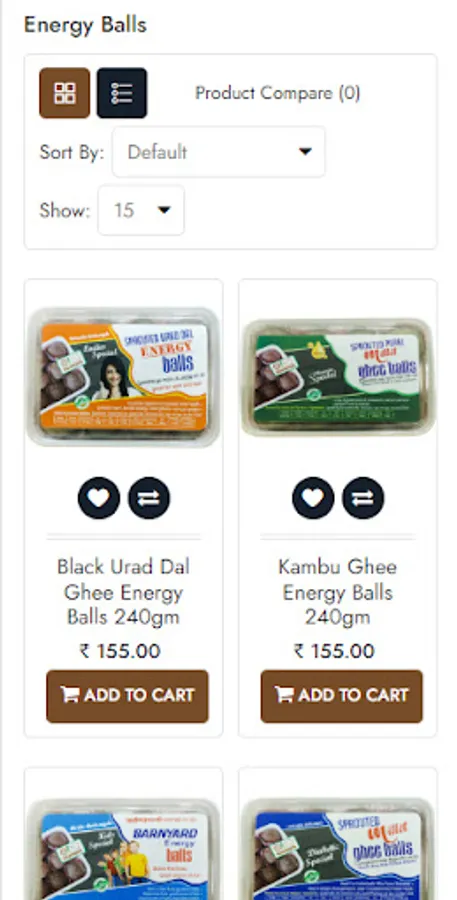Open the Sort By dropdown
Screen dimensions: 457x900
219,152
